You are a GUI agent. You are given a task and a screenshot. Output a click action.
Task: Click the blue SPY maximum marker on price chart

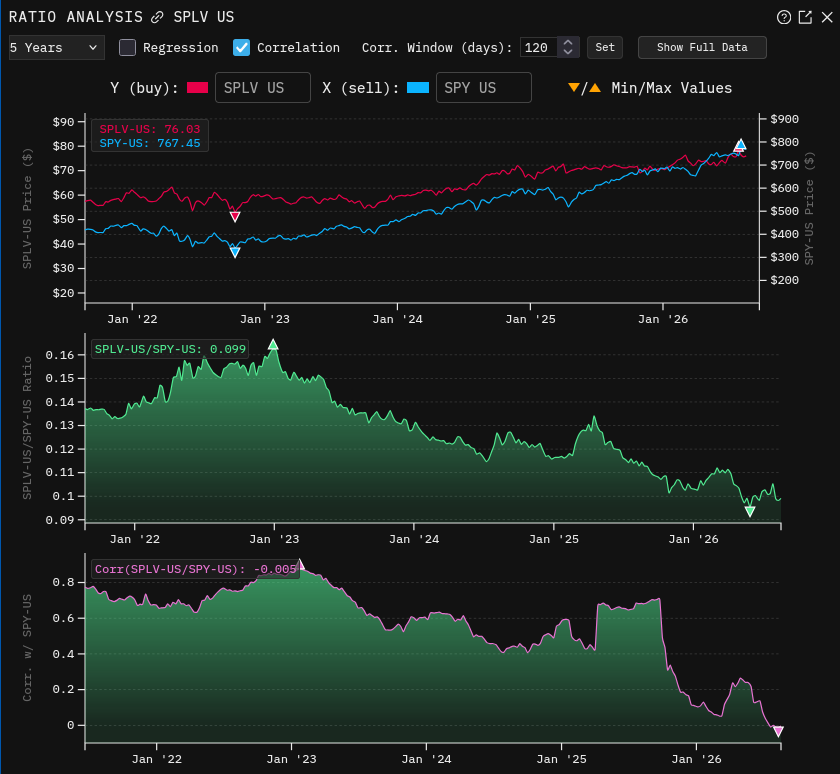click(x=740, y=144)
